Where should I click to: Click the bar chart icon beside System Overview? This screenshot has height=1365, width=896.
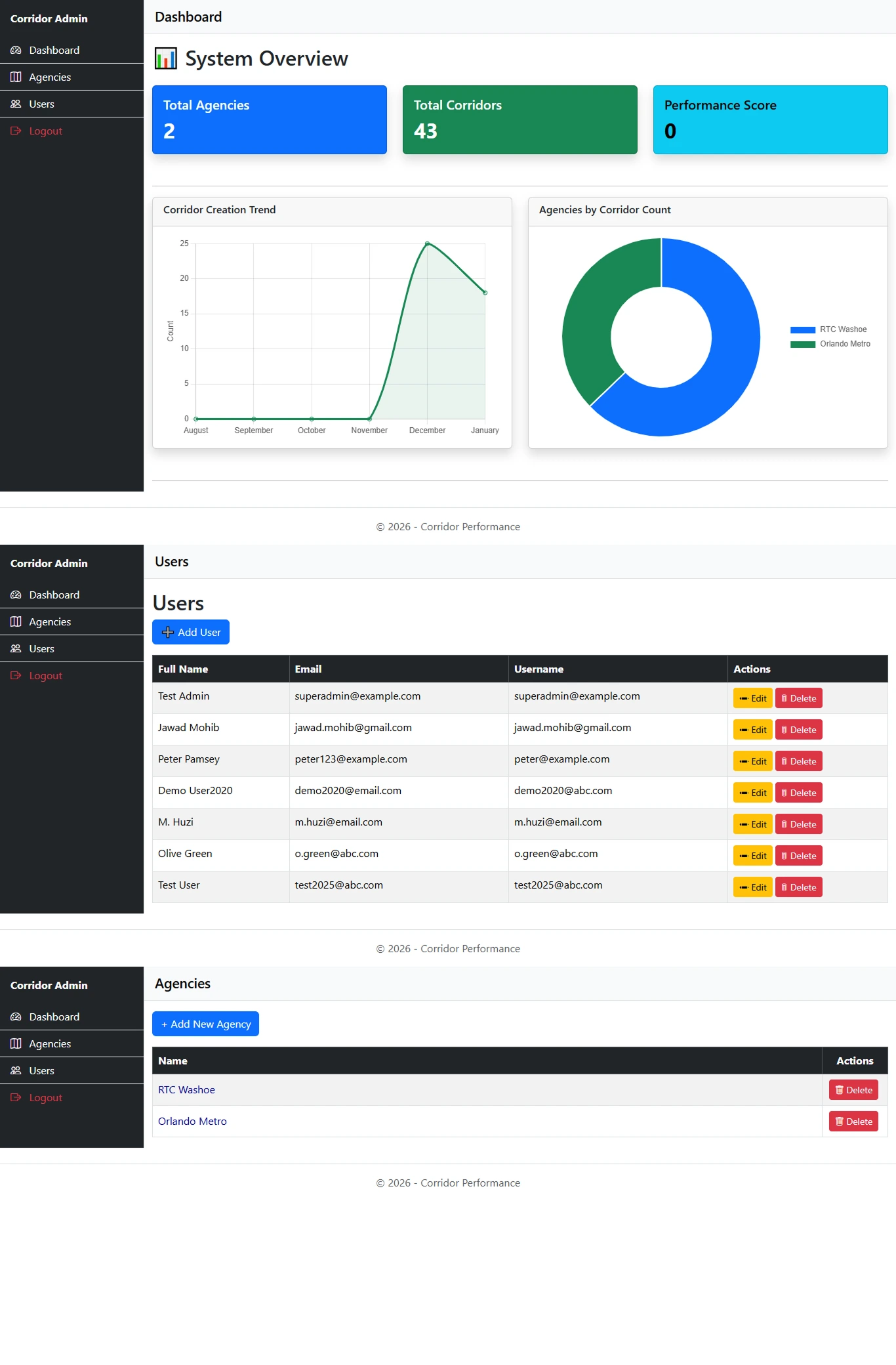point(165,58)
